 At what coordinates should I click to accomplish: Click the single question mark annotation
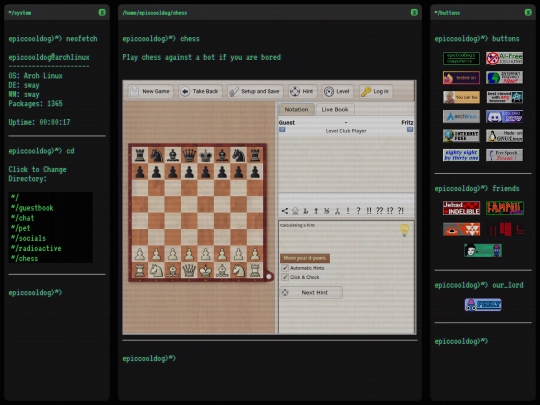tap(358, 210)
